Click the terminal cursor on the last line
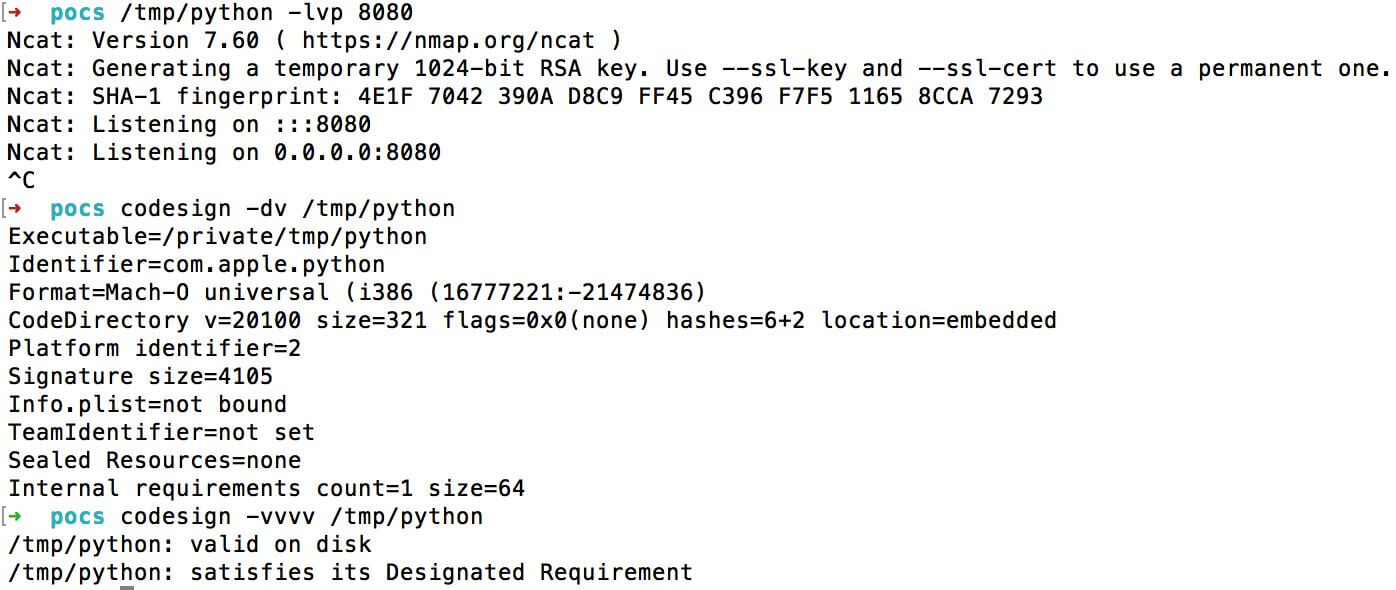Viewport: 1396px width, 590px height. point(127,587)
